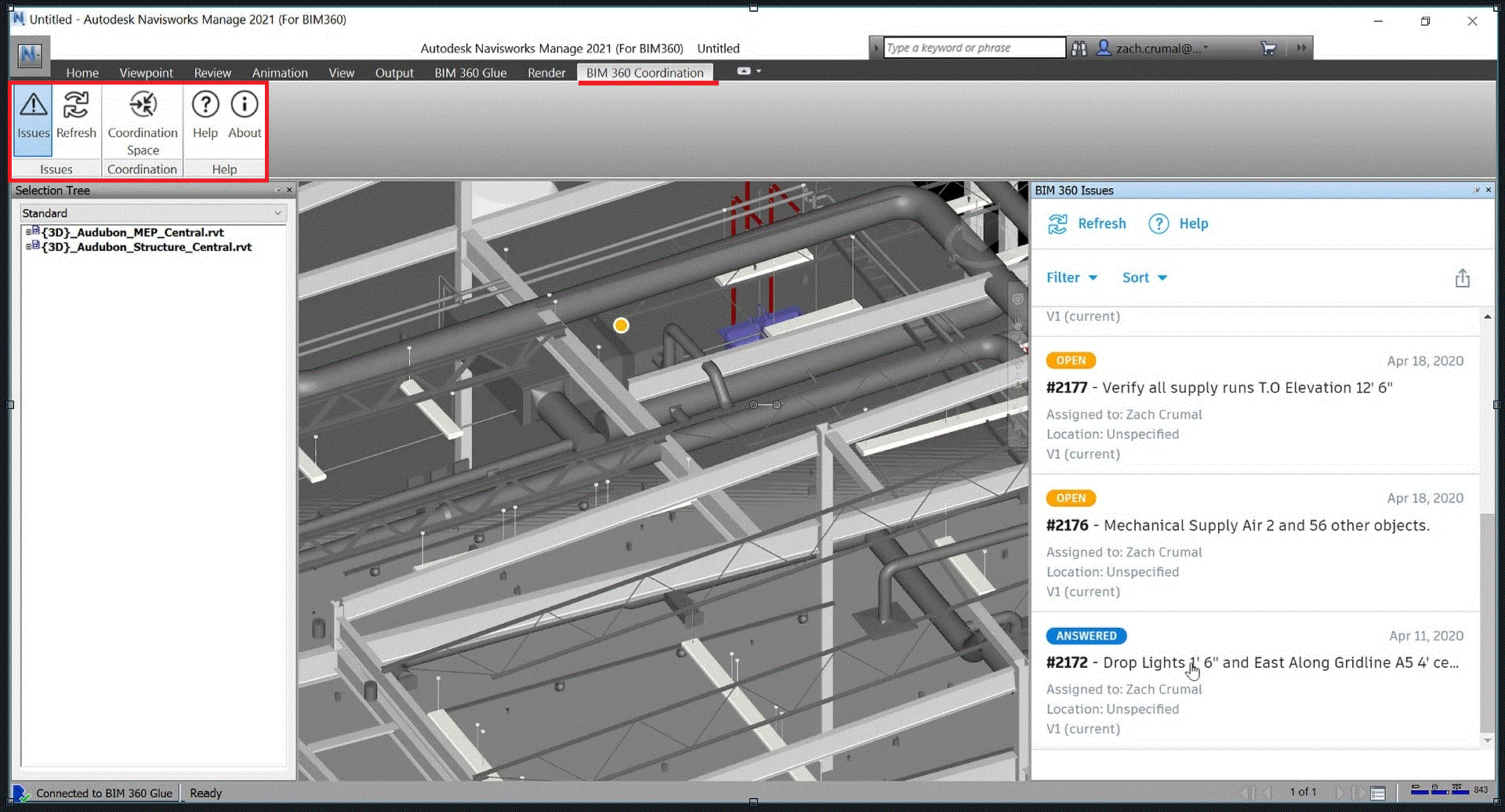
Task: Switch to the BIM 360 Glue tab
Action: point(470,72)
